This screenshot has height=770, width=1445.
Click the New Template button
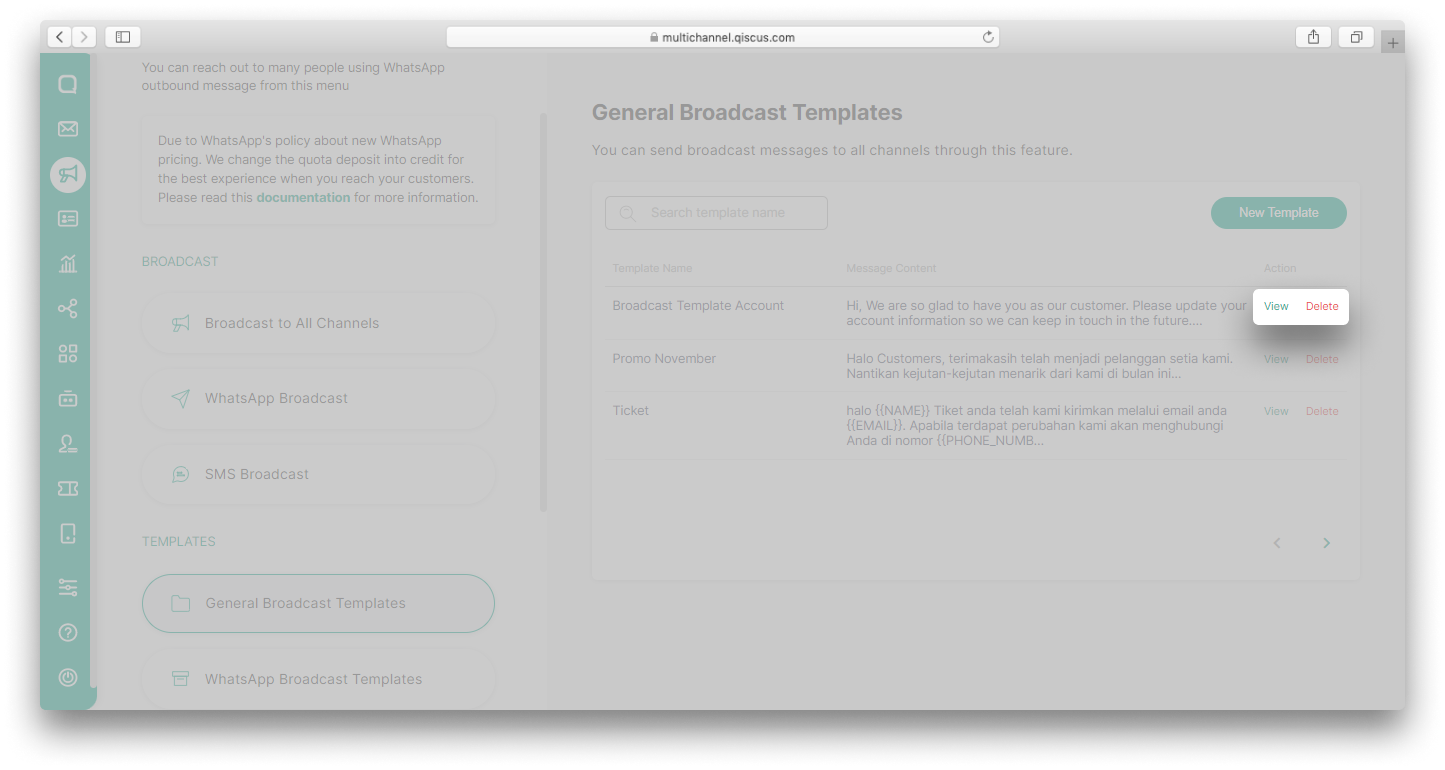pyautogui.click(x=1279, y=213)
